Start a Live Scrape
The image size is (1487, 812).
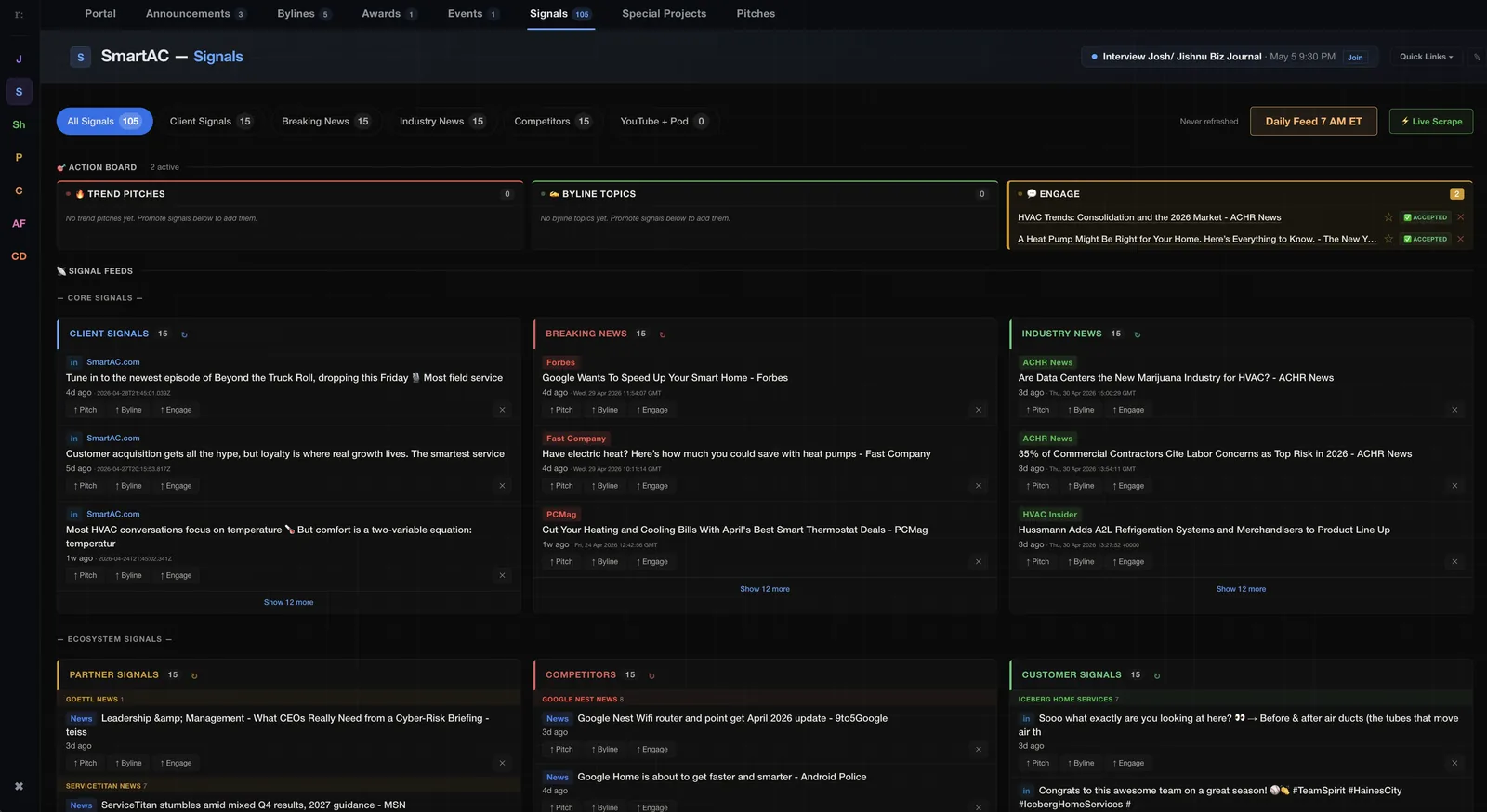(x=1431, y=122)
